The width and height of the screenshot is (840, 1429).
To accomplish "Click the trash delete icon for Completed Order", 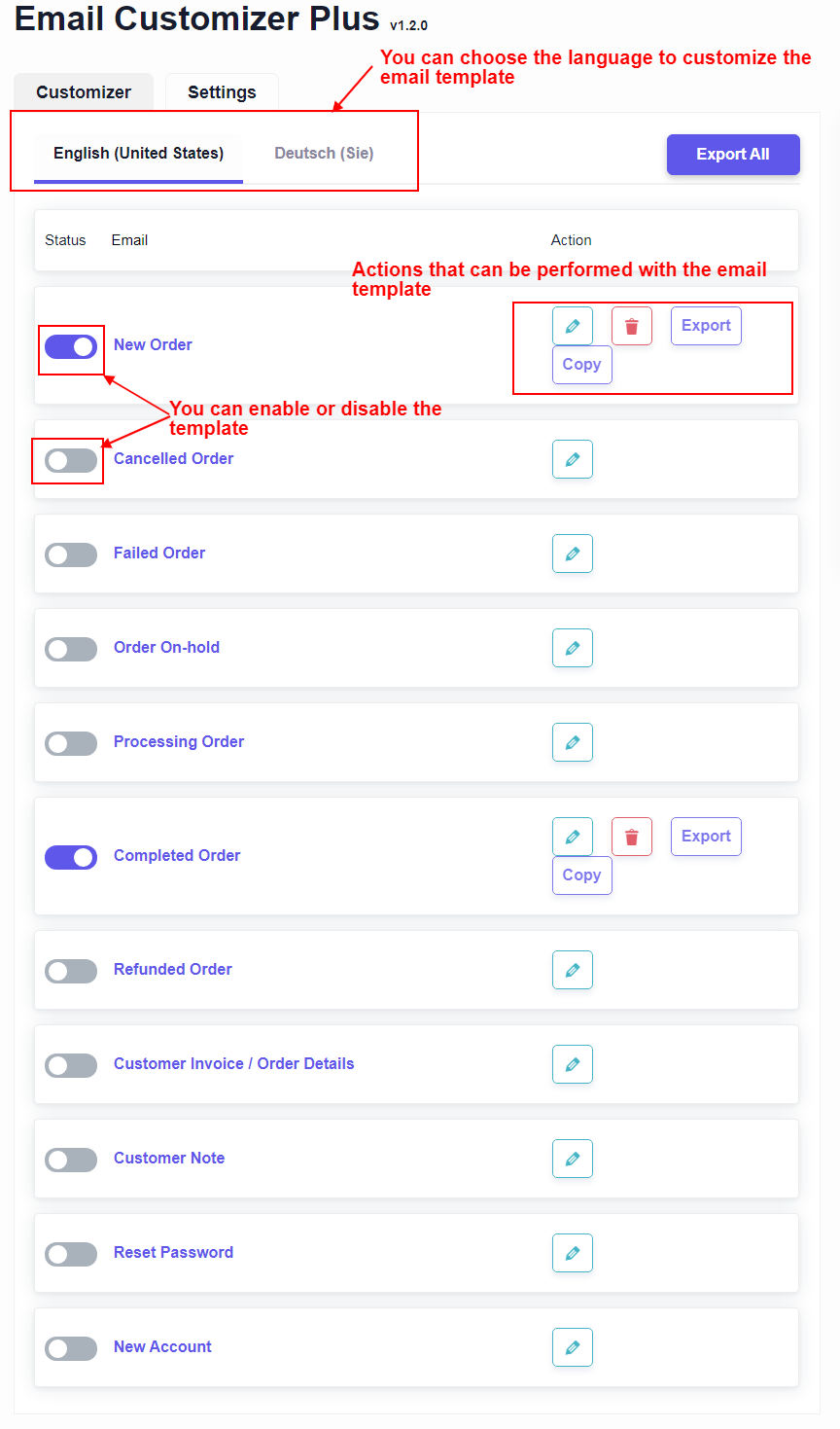I will 632,836.
